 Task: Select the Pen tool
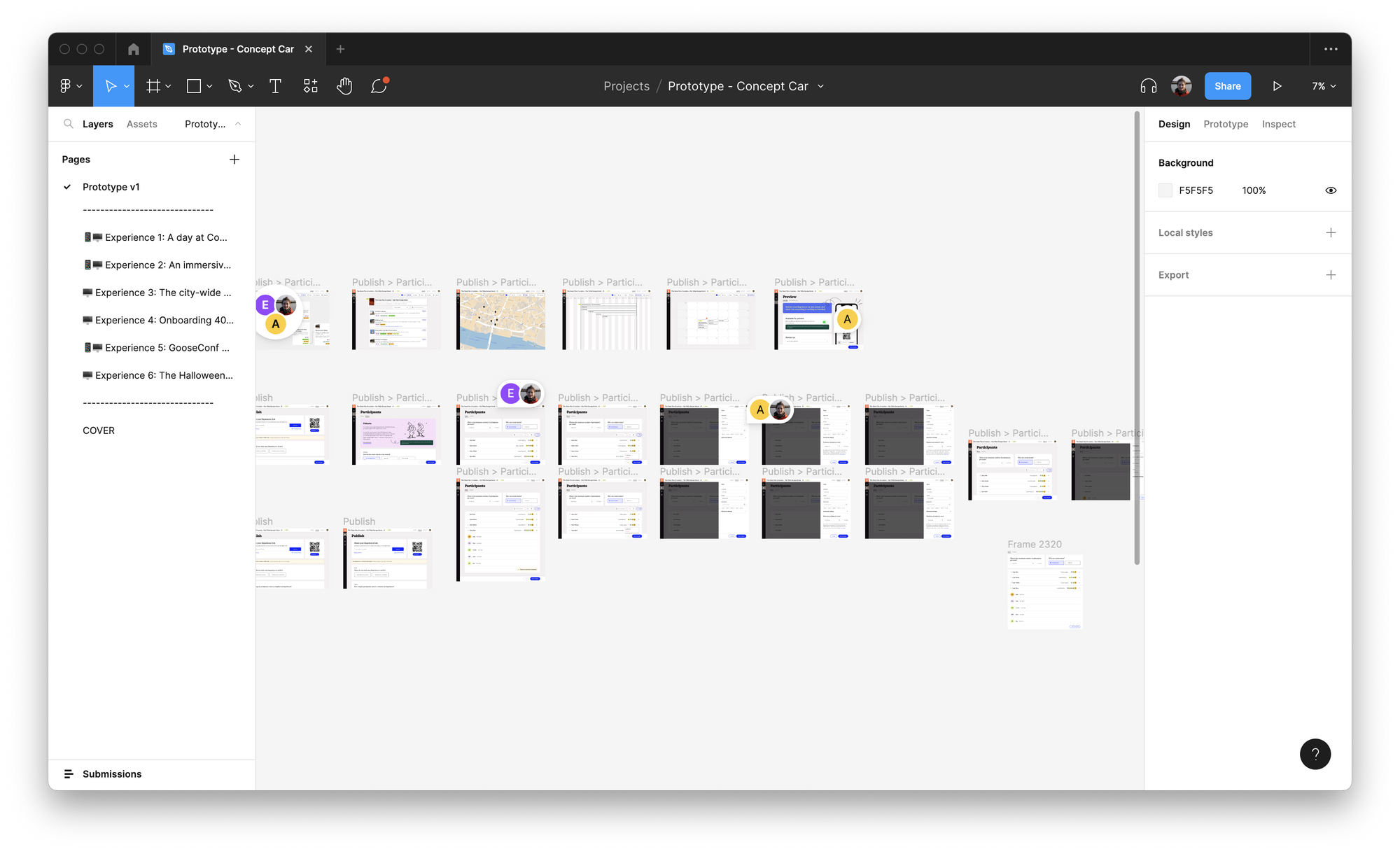click(x=235, y=85)
